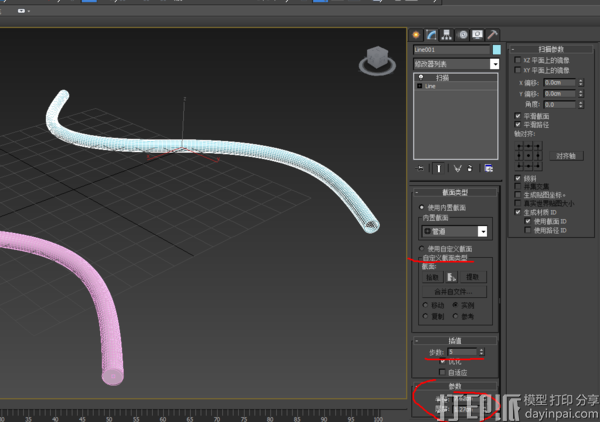Open the 管道 built-in section dropdown
The width and height of the screenshot is (600, 422).
pyautogui.click(x=483, y=231)
